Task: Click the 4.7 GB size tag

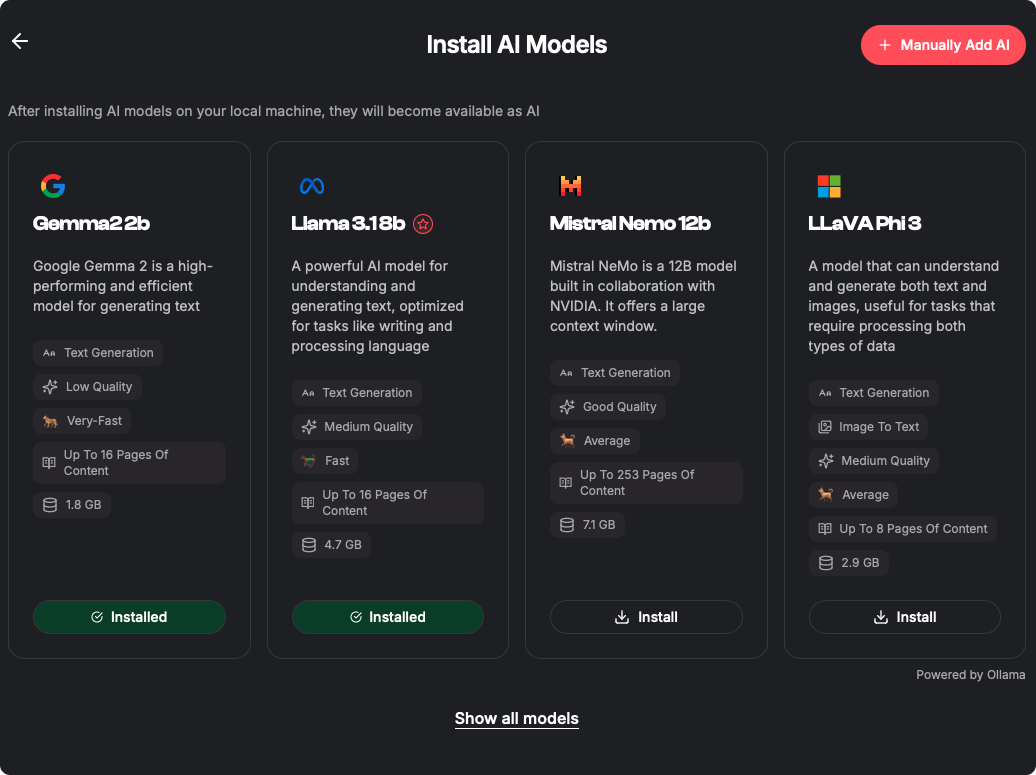Action: [331, 545]
